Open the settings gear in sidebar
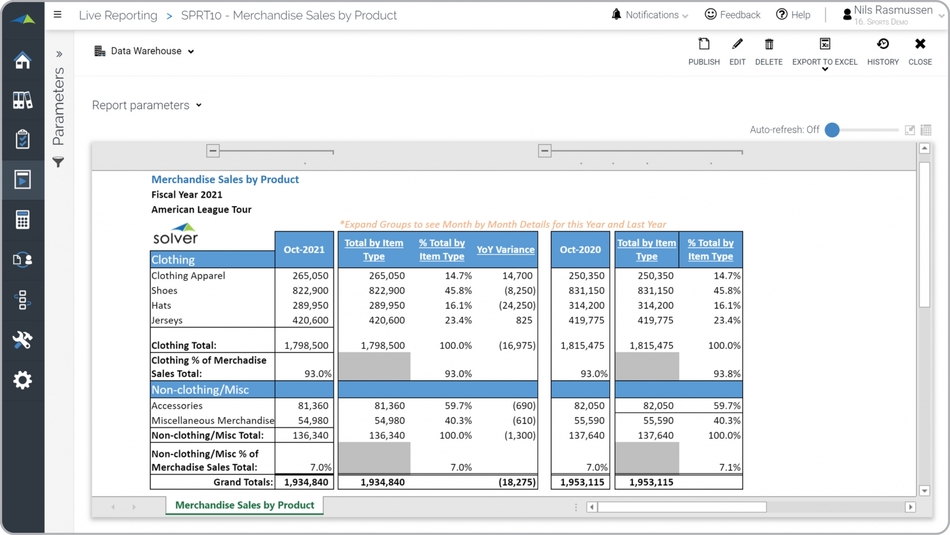 [22, 380]
